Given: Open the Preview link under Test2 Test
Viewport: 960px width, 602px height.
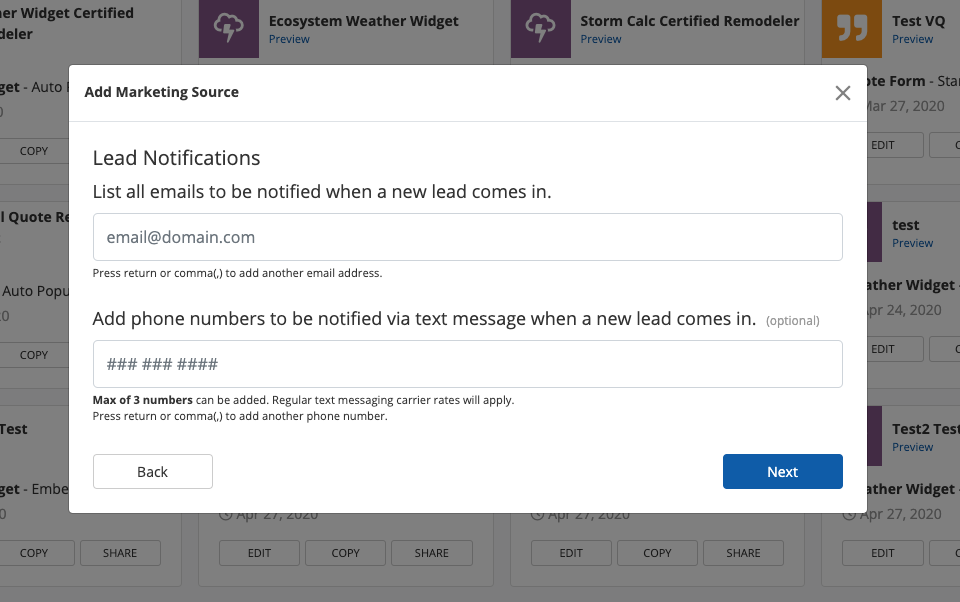Looking at the screenshot, I should pos(912,447).
